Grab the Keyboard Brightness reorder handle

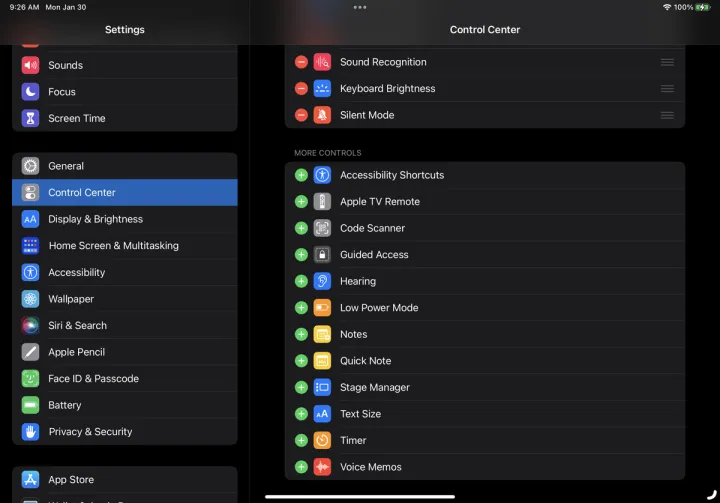pyautogui.click(x=667, y=89)
